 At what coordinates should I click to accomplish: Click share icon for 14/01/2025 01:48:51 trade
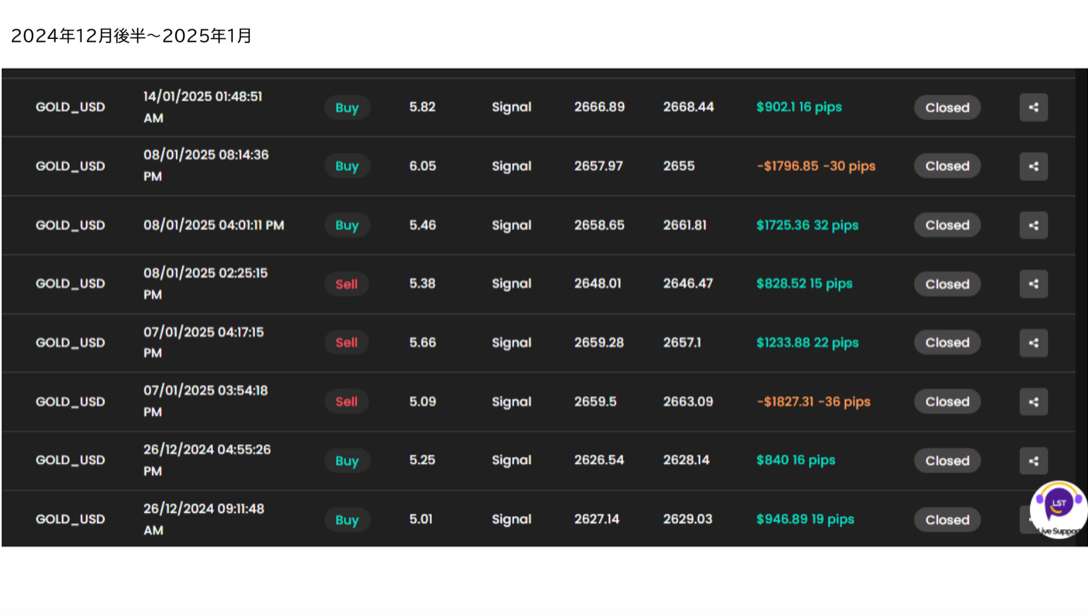point(1033,108)
